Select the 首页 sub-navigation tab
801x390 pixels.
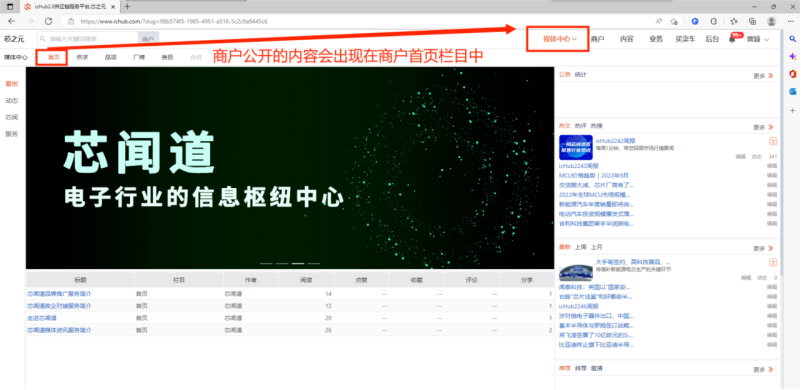point(54,57)
